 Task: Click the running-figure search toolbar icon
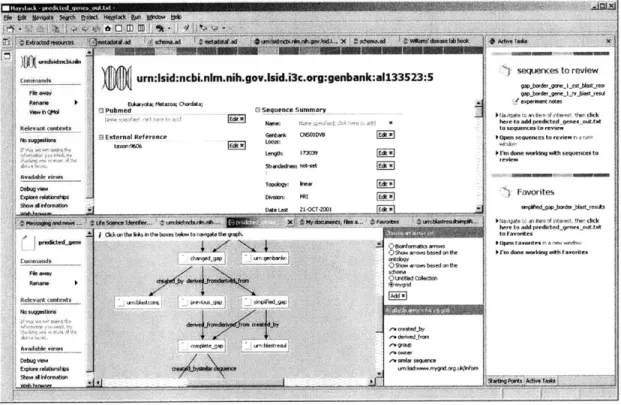(x=160, y=29)
